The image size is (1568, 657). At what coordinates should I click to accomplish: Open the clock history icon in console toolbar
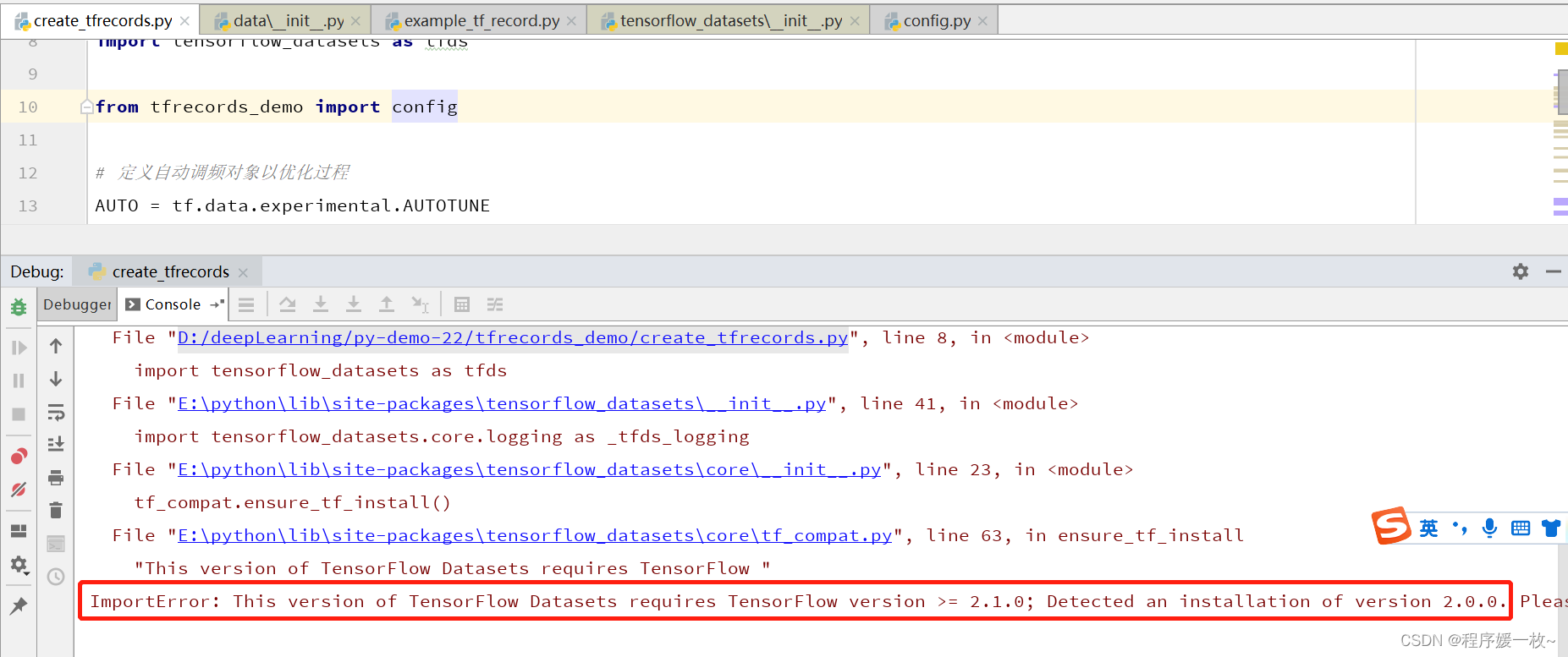(56, 577)
